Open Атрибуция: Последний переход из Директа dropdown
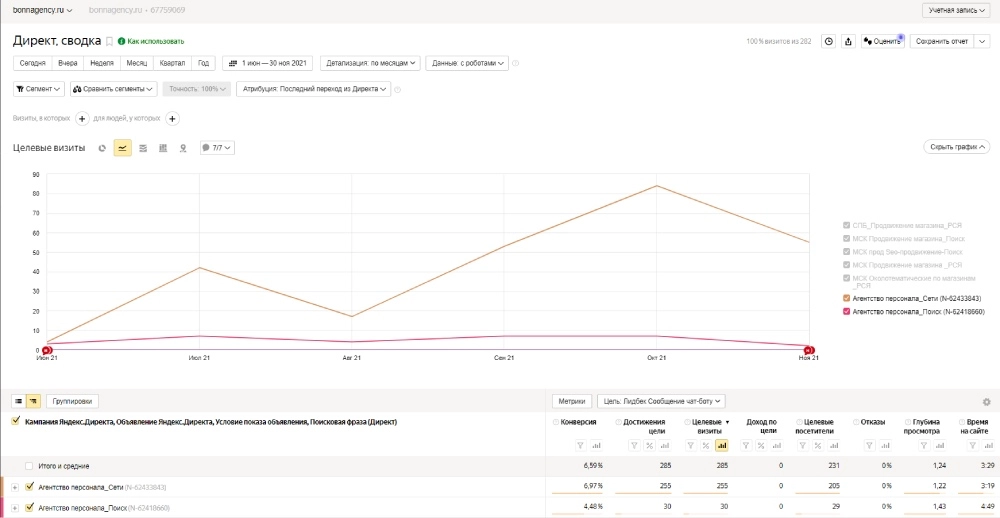 click(313, 89)
